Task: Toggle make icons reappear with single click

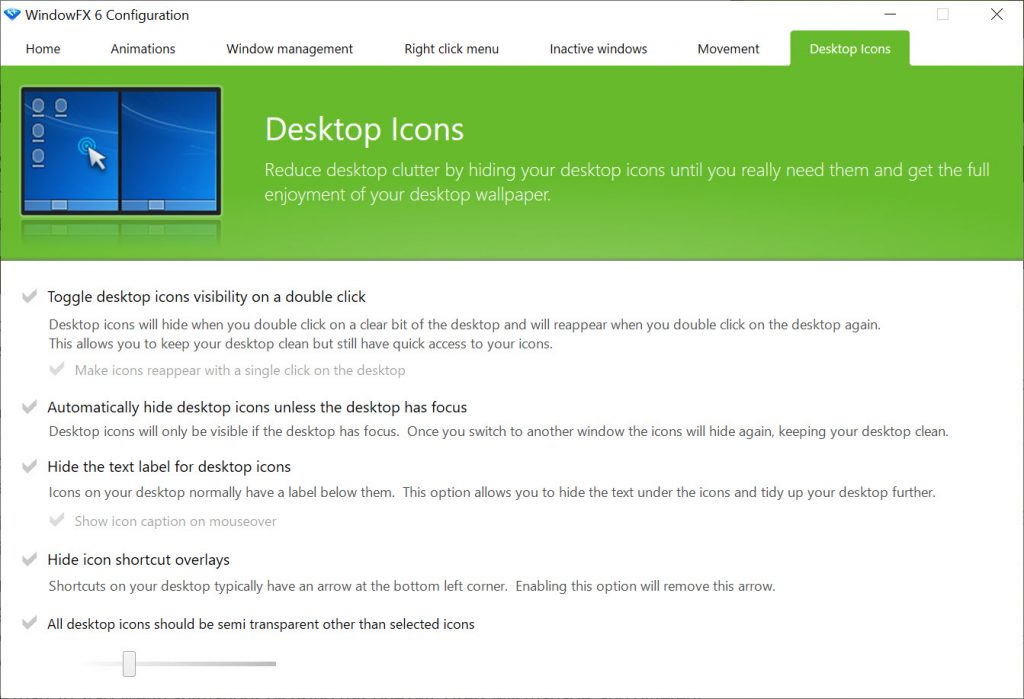Action: pyautogui.click(x=57, y=370)
